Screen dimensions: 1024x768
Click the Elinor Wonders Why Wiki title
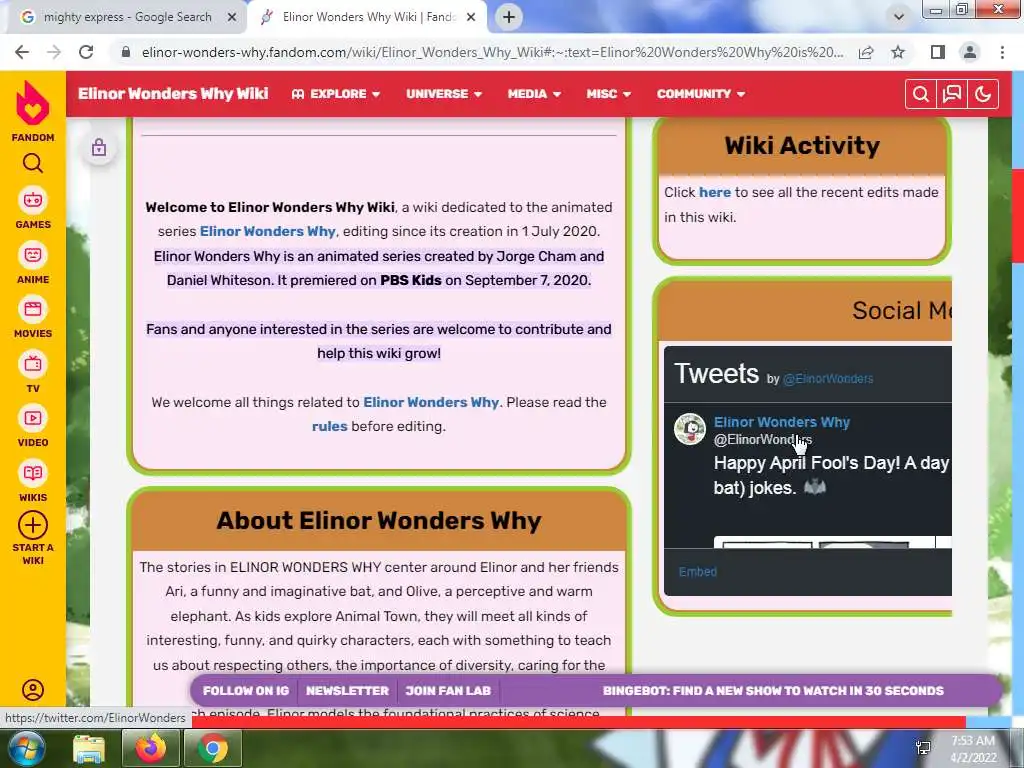click(x=173, y=94)
